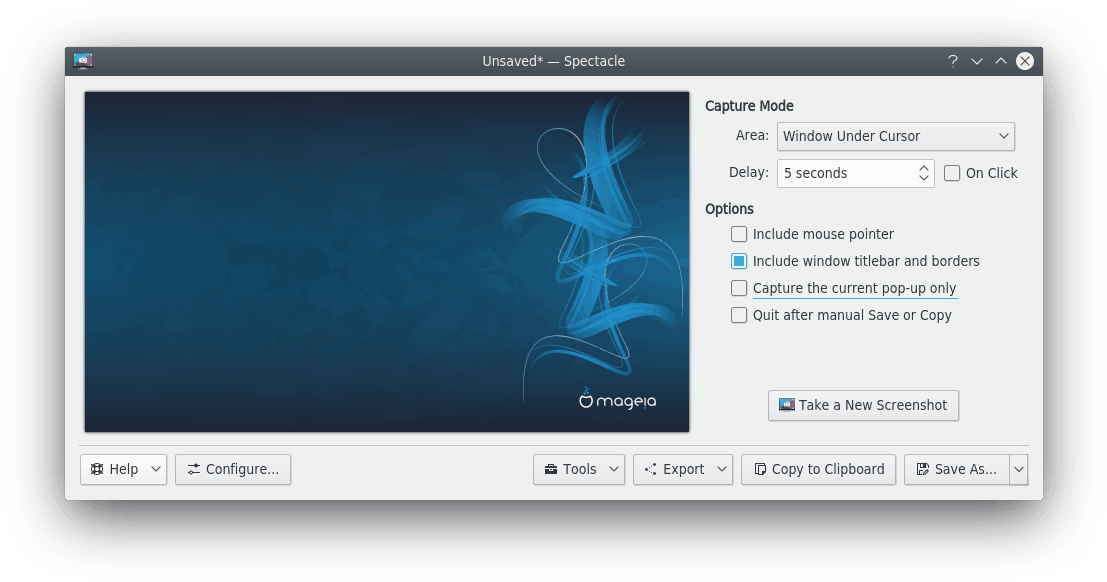1107x582 pixels.
Task: Check Quit after manual Save or Copy
Action: [x=738, y=315]
